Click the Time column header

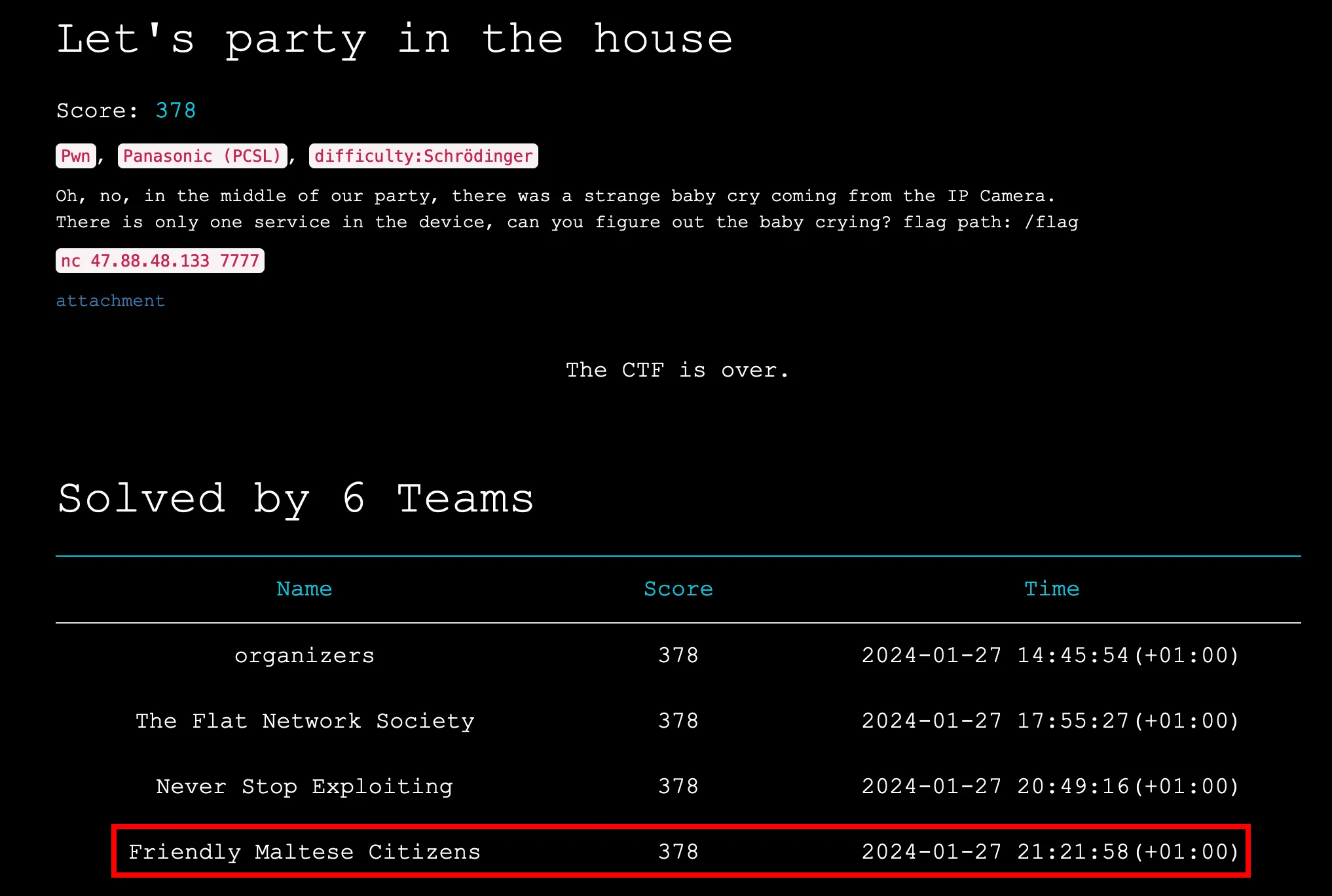[x=1052, y=589]
